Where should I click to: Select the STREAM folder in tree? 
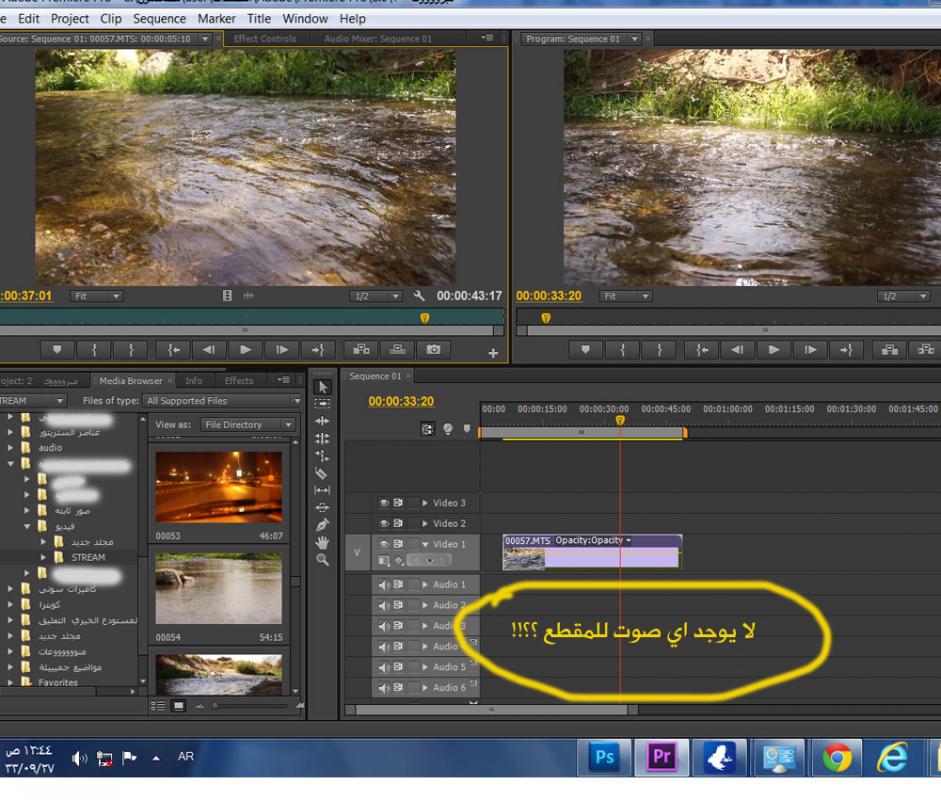88,557
